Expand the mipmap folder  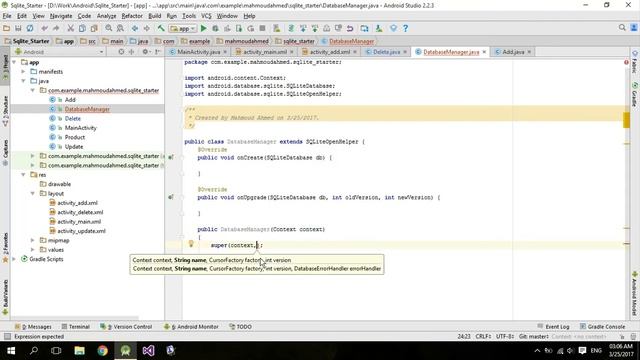33,240
